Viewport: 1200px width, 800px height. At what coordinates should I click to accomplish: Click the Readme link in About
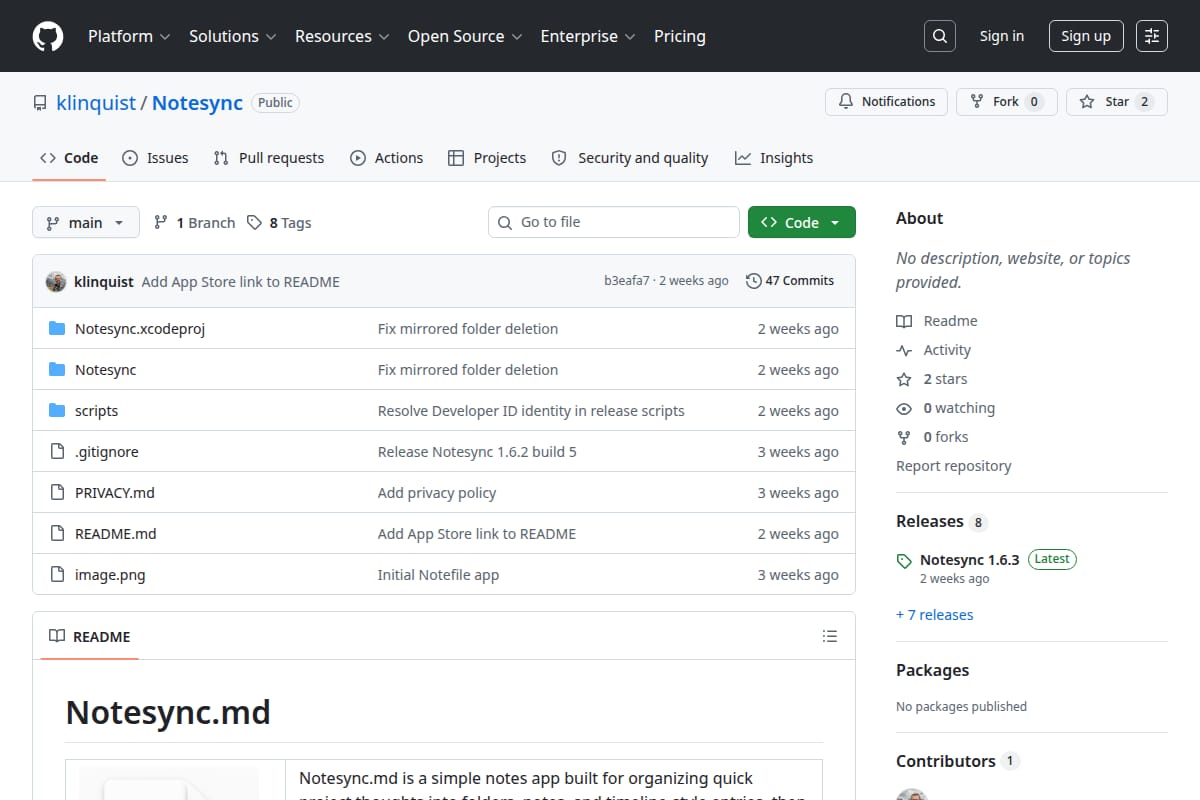click(937, 321)
